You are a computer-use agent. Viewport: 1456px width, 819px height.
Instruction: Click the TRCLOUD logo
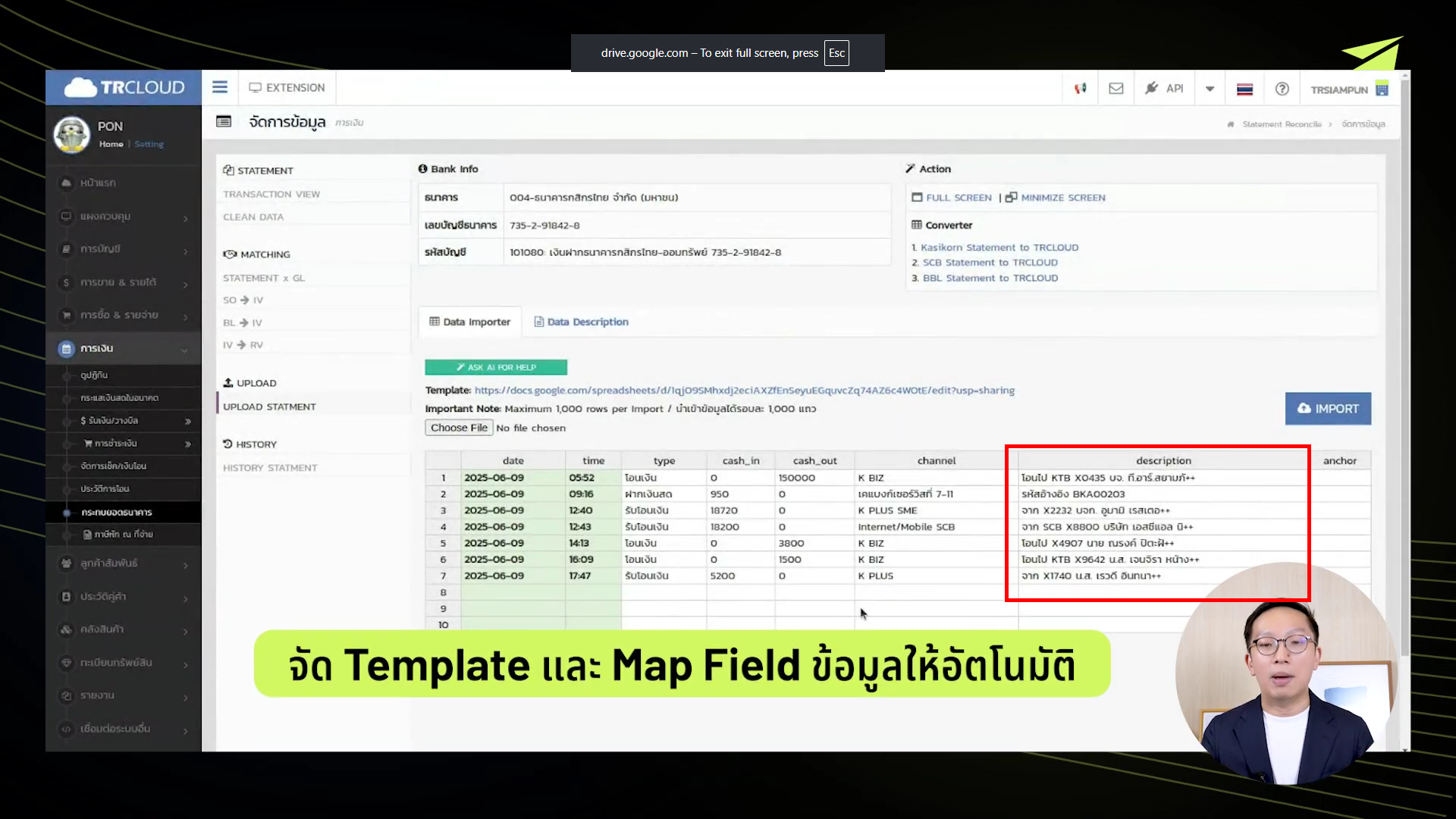pyautogui.click(x=124, y=87)
